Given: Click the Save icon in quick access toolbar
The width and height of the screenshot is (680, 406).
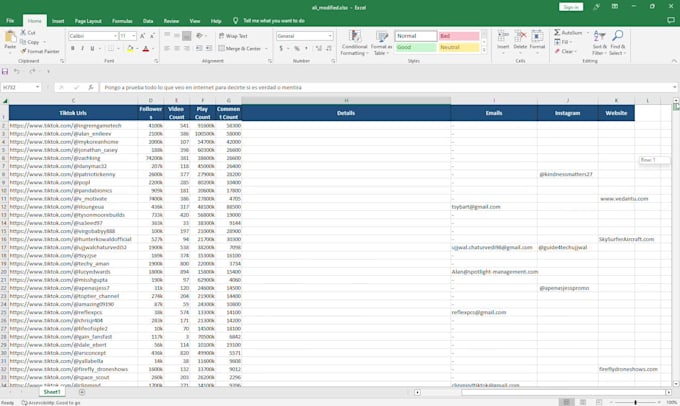Looking at the screenshot, I should tap(5, 71).
